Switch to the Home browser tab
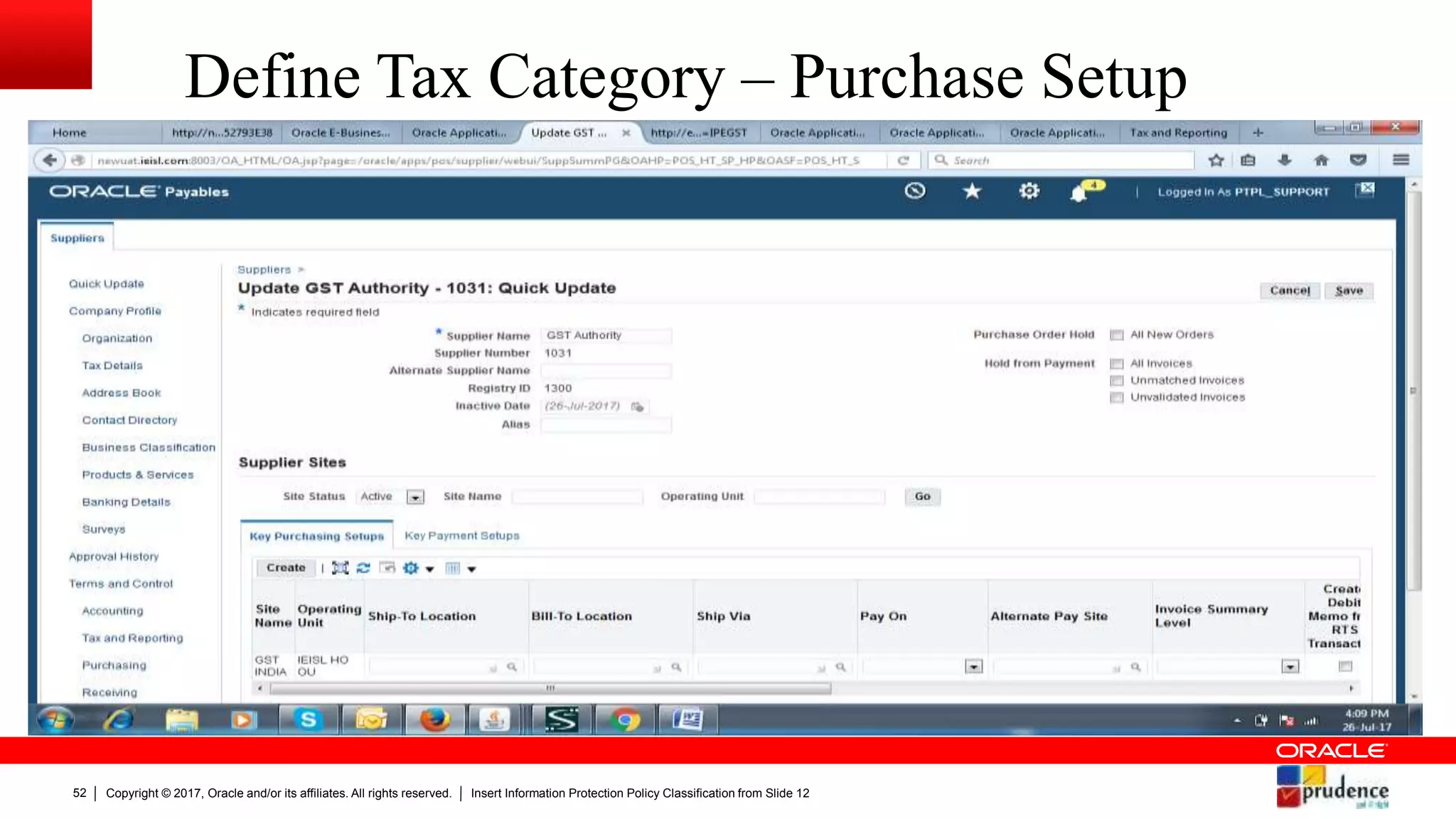1456x819 pixels. point(70,132)
